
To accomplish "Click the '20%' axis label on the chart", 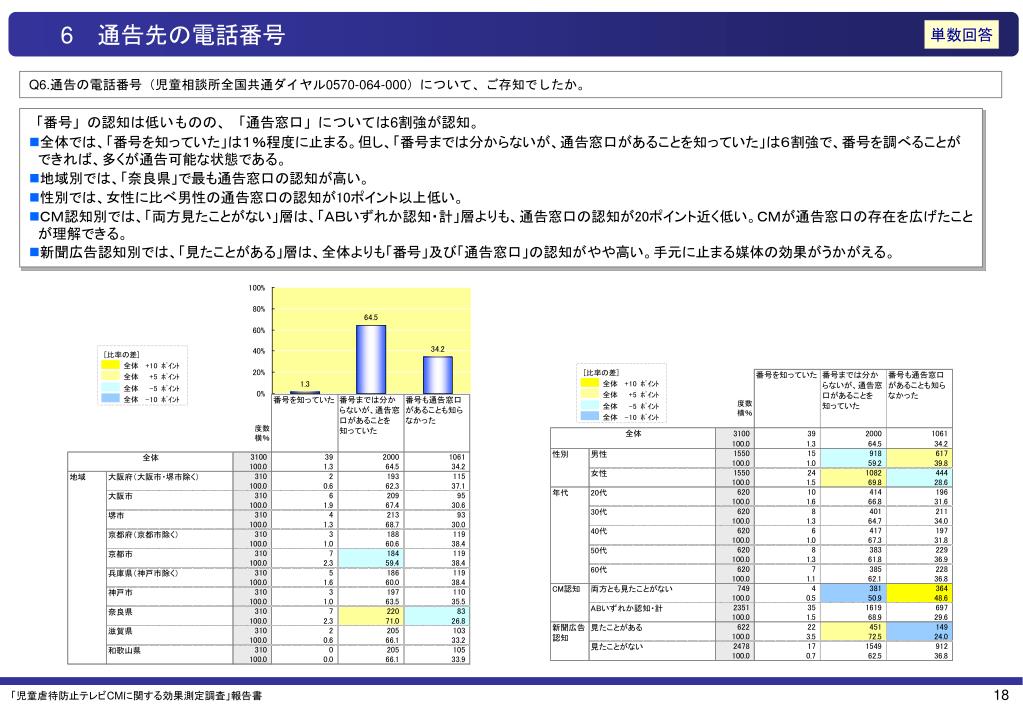I will click(x=258, y=373).
